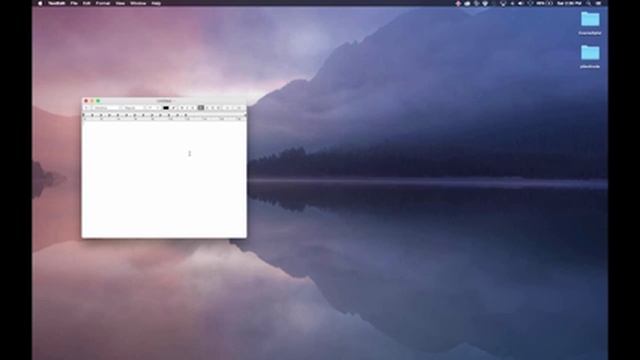Open the font size combo box
Image resolution: width=640 pixels, height=360 pixels.
pos(153,108)
